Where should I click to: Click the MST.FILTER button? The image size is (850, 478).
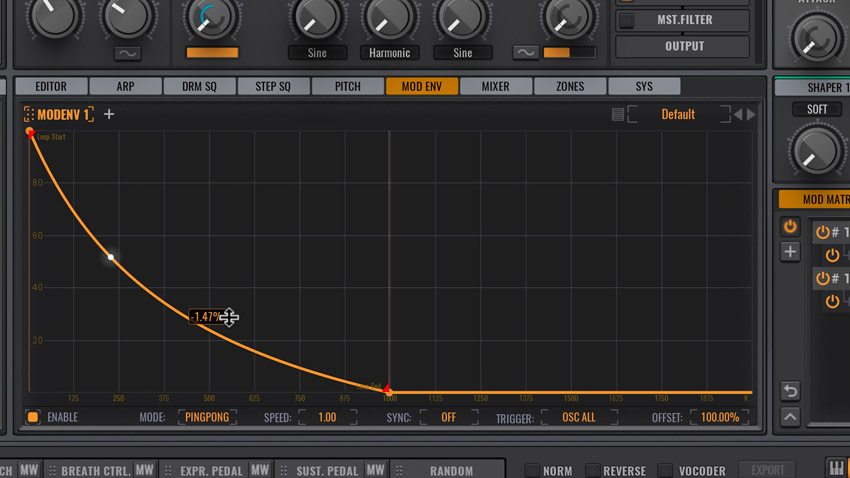point(683,20)
